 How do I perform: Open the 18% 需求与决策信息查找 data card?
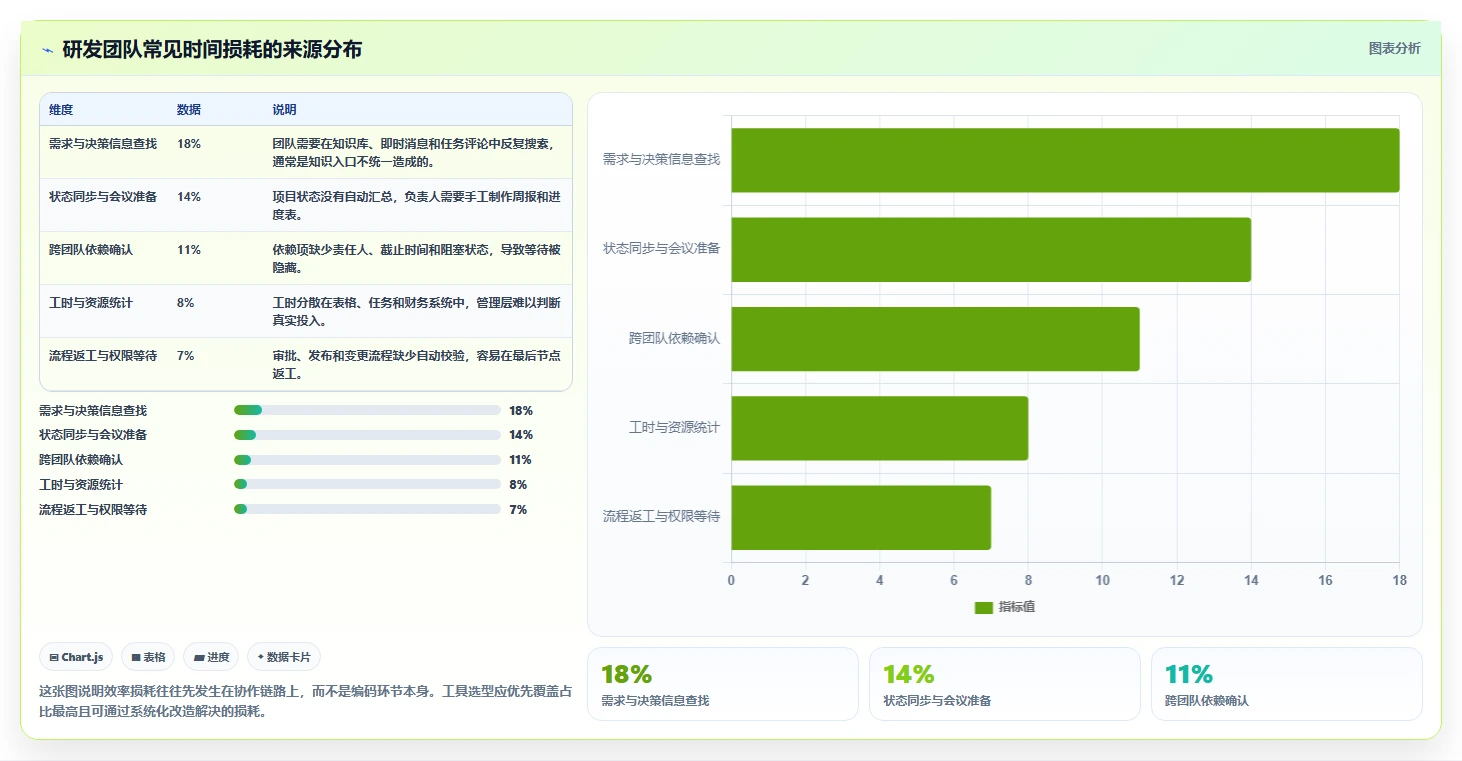[722, 684]
